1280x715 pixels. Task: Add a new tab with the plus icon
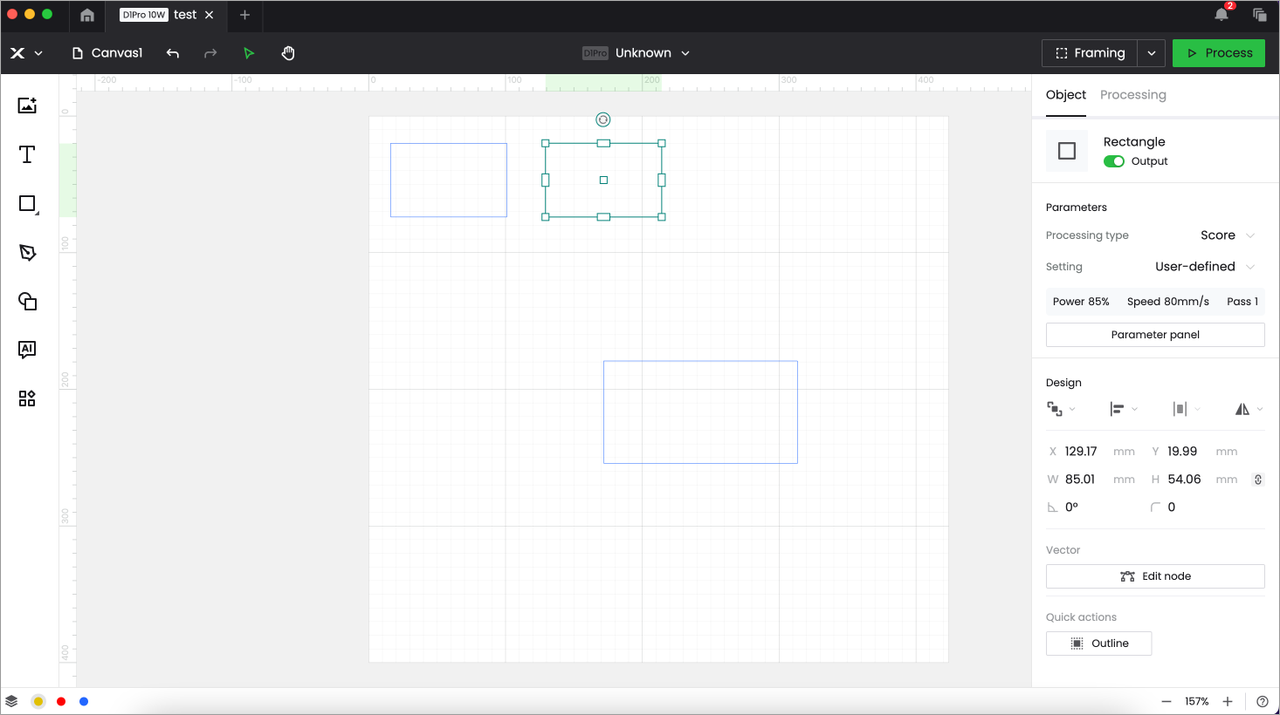click(245, 15)
